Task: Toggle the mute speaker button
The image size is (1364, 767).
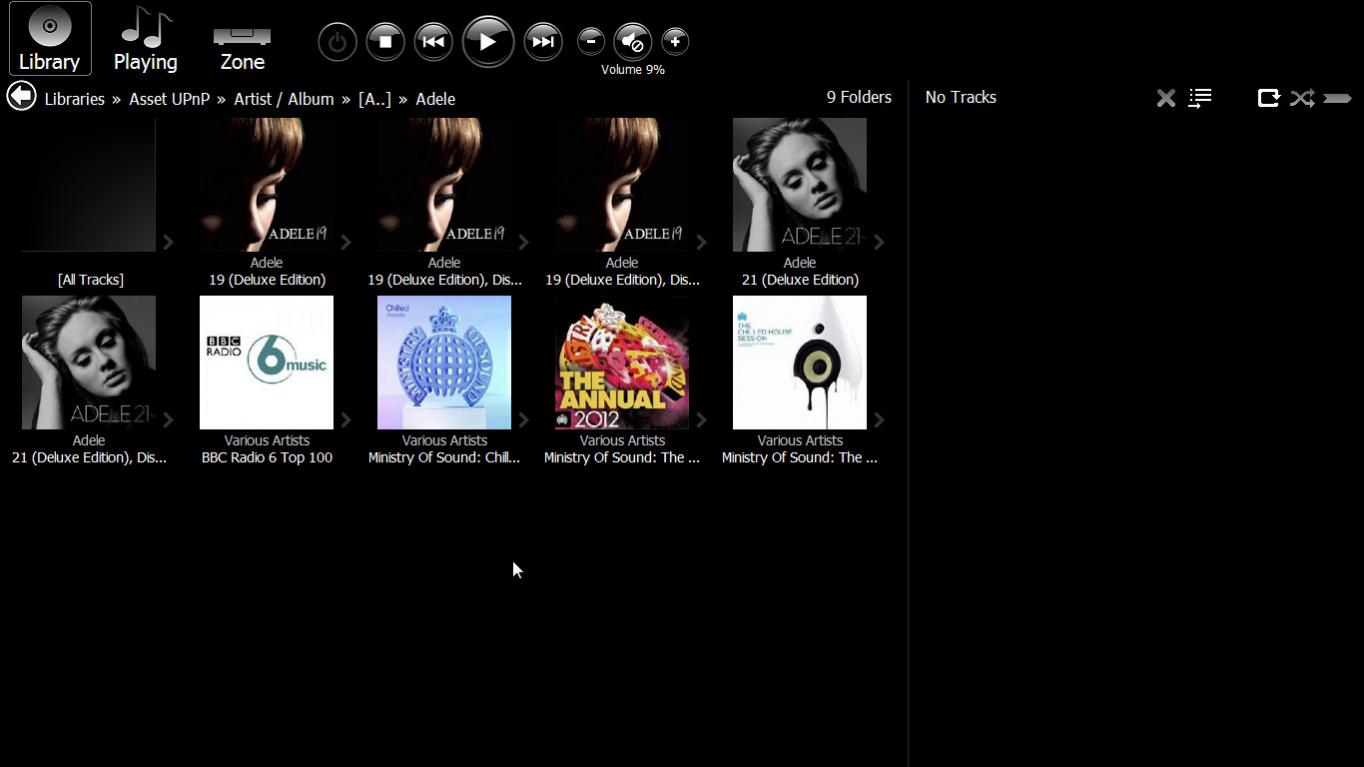Action: click(x=632, y=42)
